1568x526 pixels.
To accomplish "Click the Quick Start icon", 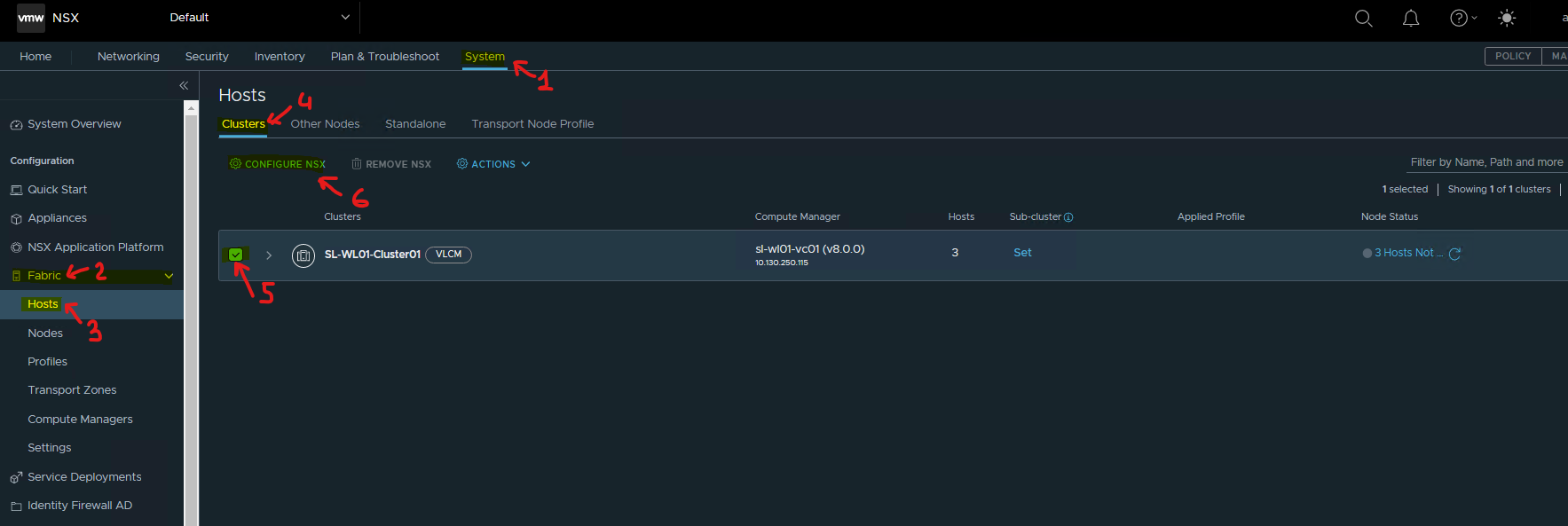I will (16, 190).
